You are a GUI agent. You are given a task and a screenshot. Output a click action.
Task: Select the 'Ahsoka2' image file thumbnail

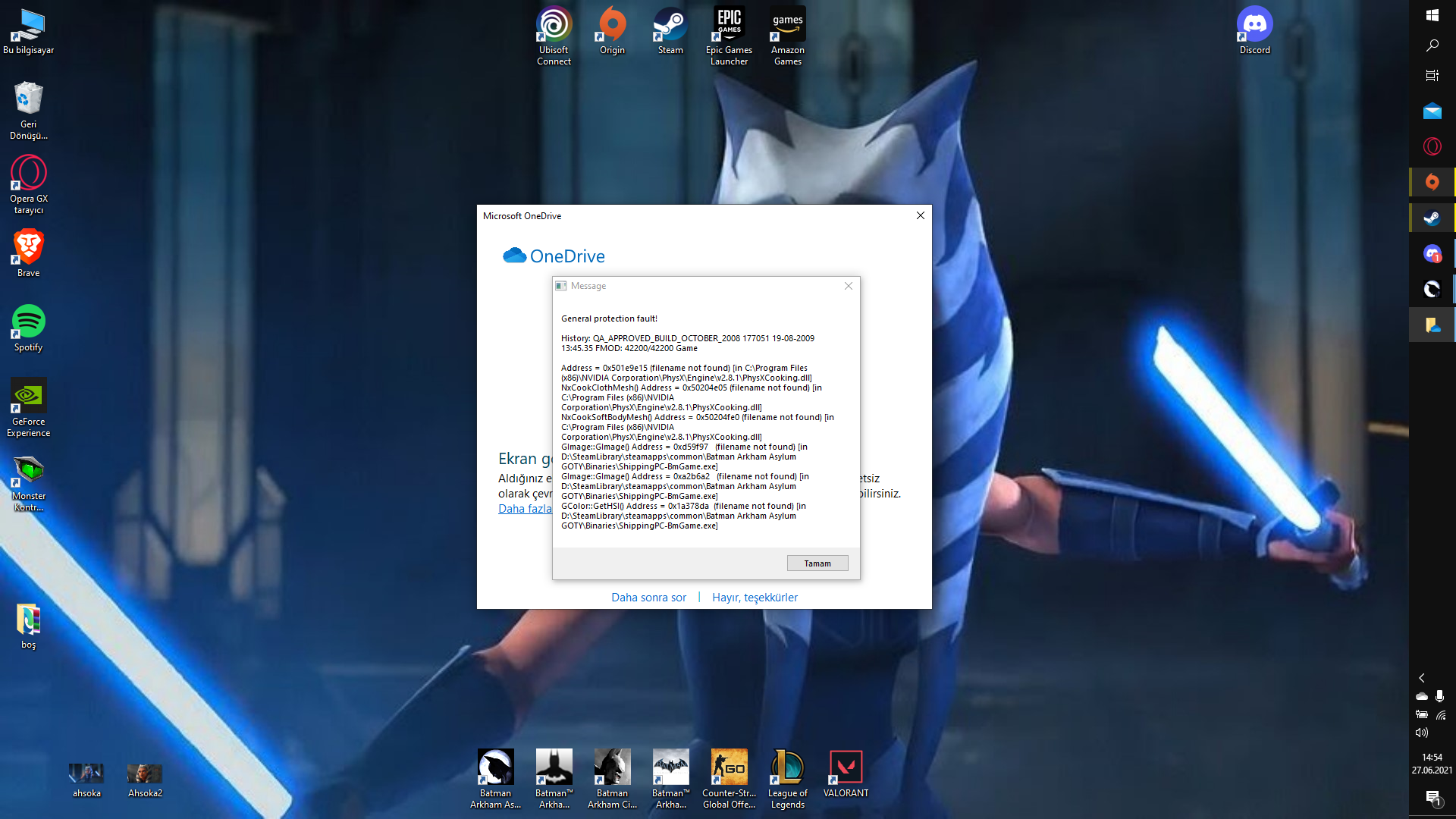145,780
